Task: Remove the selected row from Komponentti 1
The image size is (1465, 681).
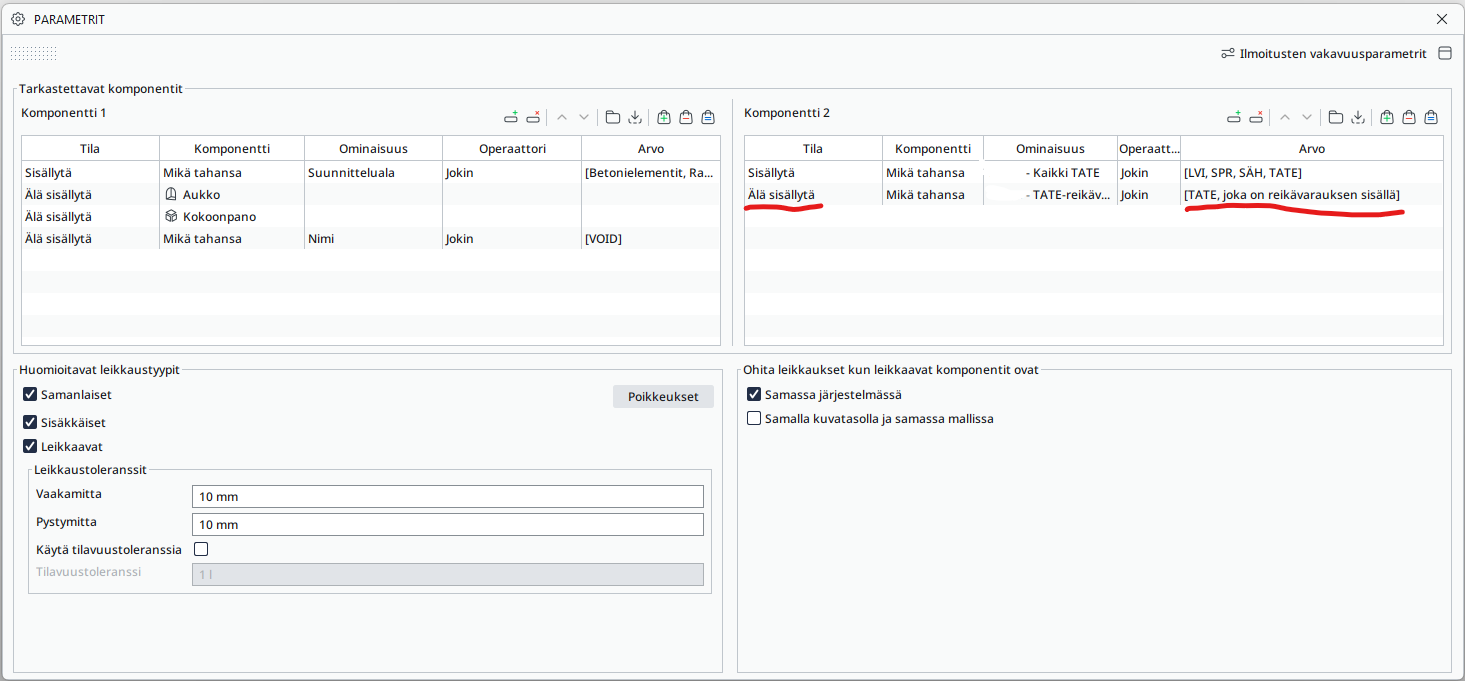Action: 533,117
